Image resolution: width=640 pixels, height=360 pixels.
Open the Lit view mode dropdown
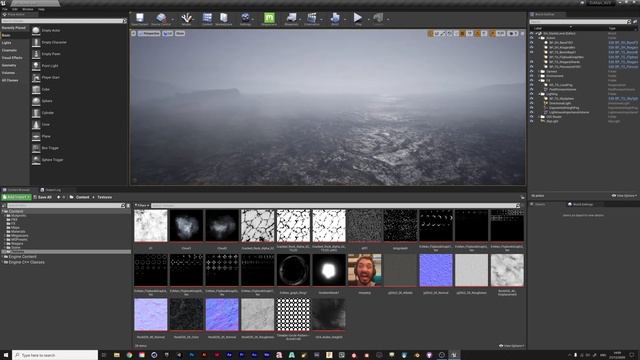coord(168,33)
